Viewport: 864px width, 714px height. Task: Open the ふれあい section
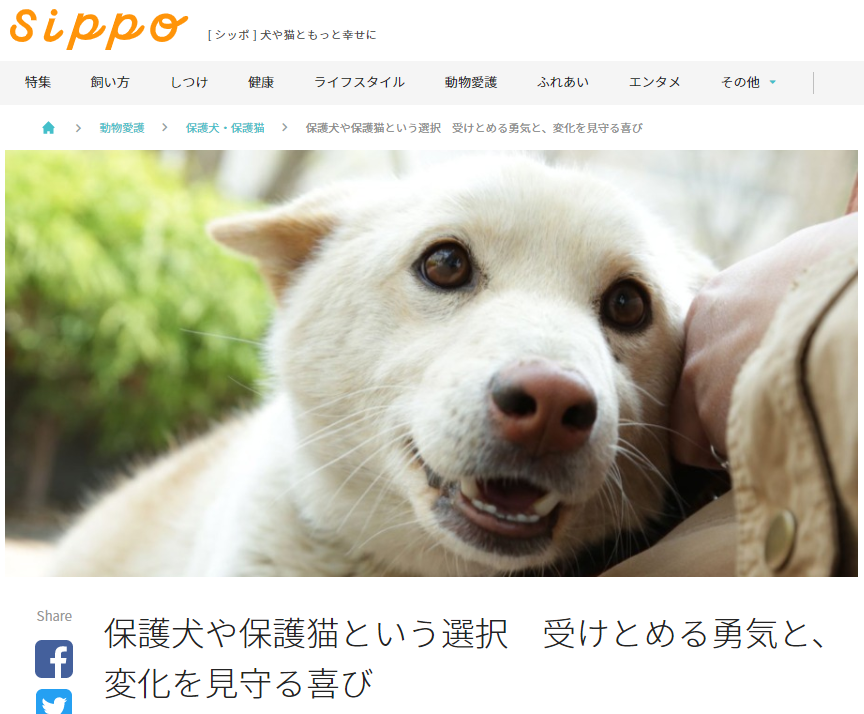(x=563, y=82)
